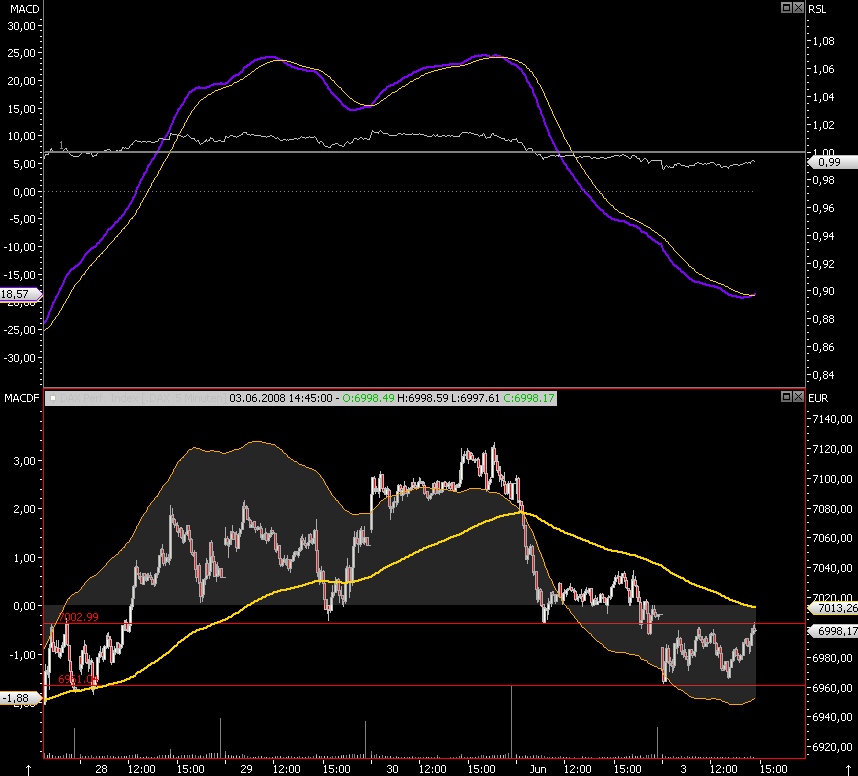The image size is (858, 776).
Task: Click the 0,99 RSL value tag
Action: point(832,162)
